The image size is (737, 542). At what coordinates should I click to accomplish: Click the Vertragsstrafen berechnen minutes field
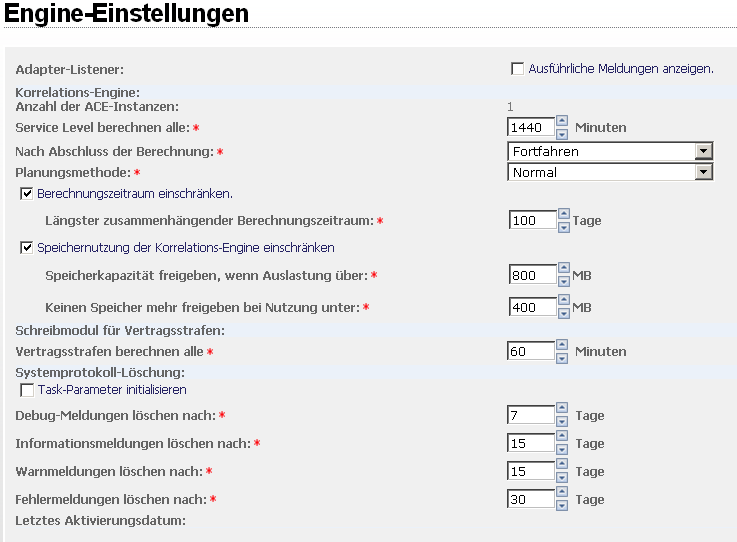point(532,351)
